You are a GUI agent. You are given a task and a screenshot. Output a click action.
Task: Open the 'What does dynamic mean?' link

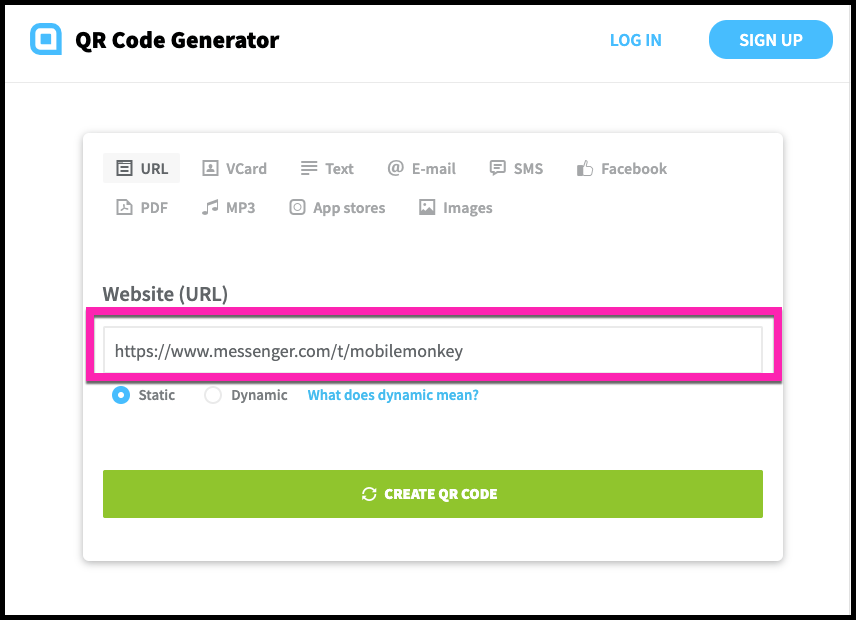click(393, 395)
